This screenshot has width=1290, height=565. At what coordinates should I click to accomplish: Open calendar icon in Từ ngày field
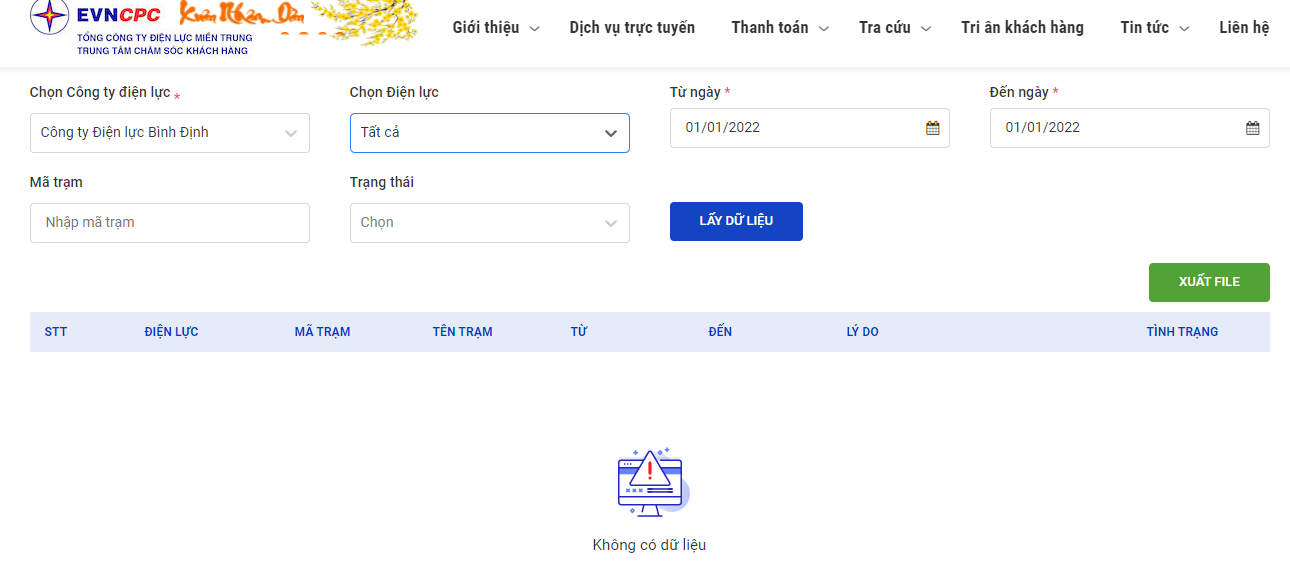[932, 128]
